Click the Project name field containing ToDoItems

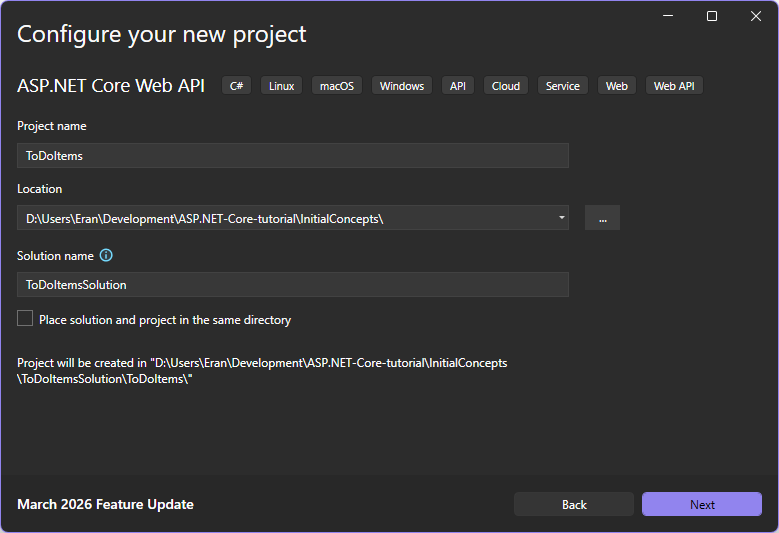click(x=293, y=155)
